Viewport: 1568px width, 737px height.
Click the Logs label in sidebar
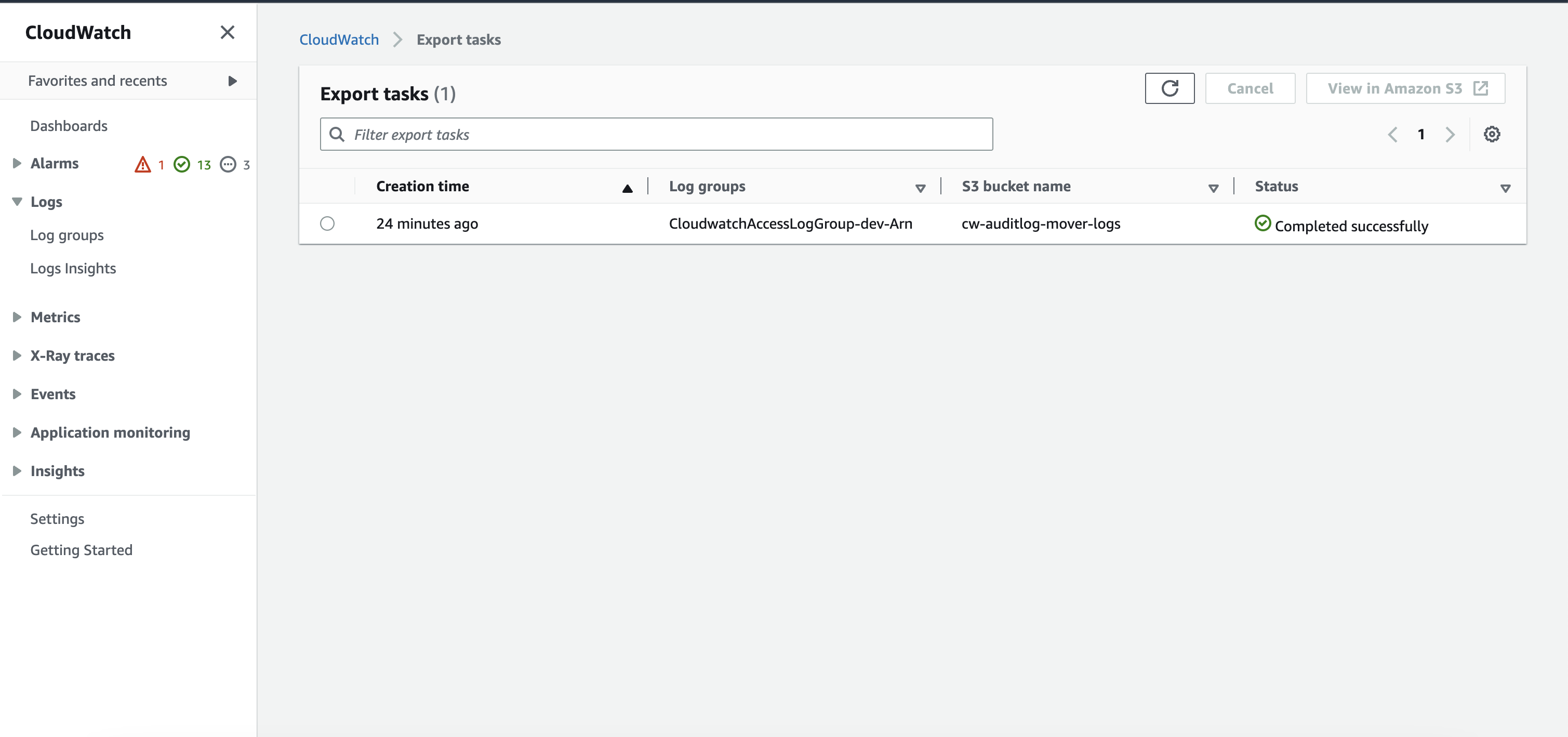[x=47, y=202]
